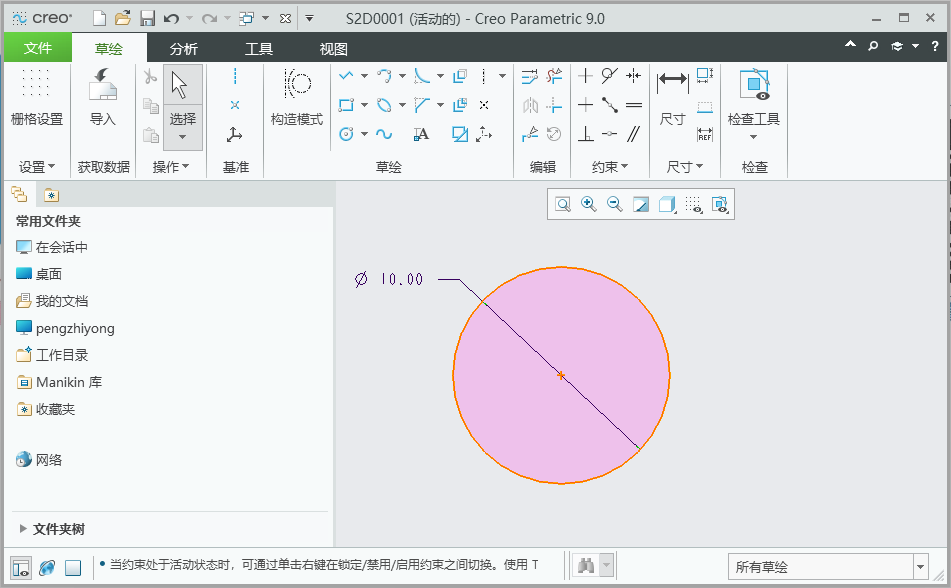The height and width of the screenshot is (588, 951).
Task: Click the Reference dimension (REF) tool
Action: click(x=705, y=134)
